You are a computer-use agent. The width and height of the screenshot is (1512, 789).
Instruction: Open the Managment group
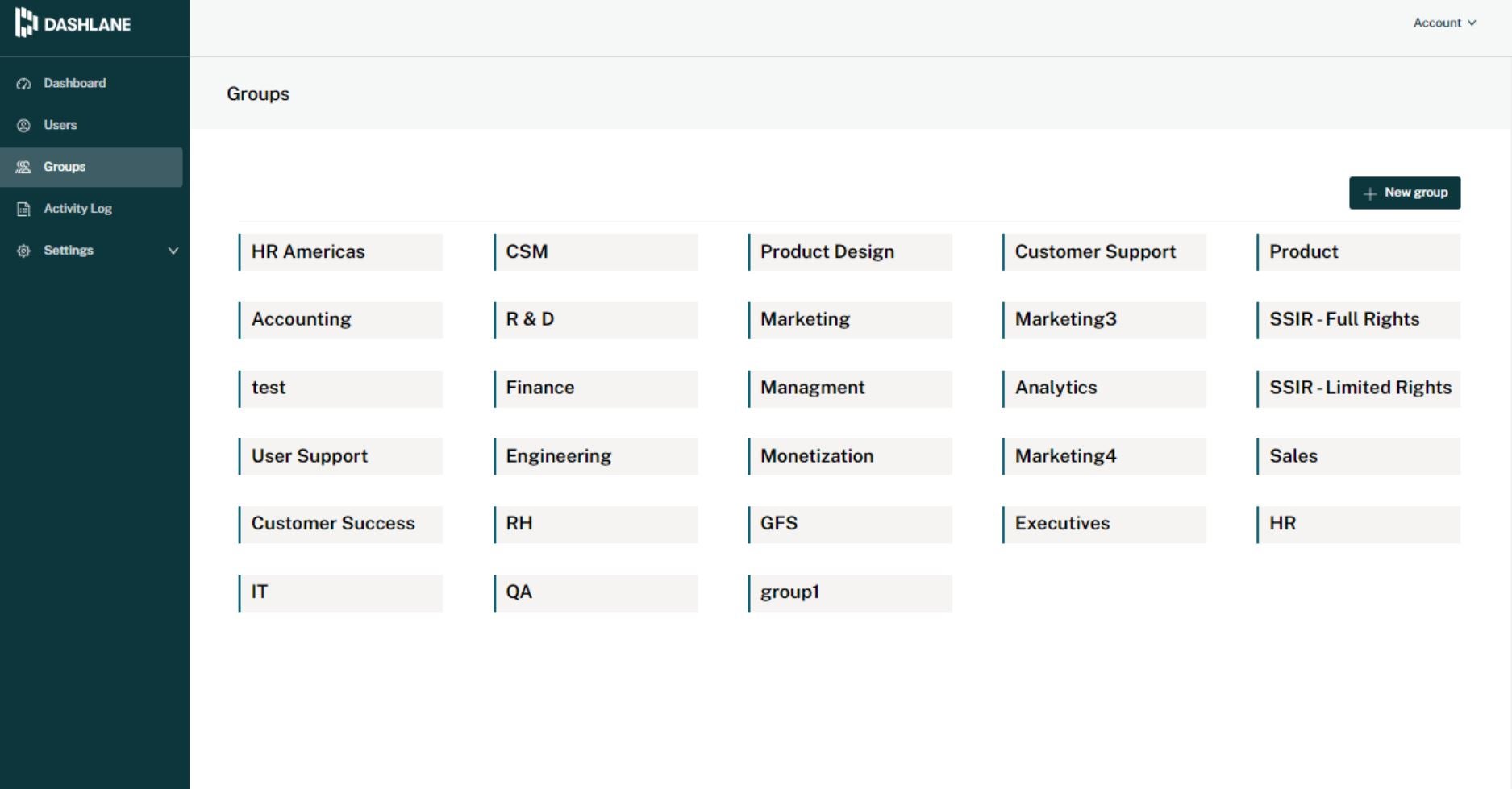tap(850, 388)
